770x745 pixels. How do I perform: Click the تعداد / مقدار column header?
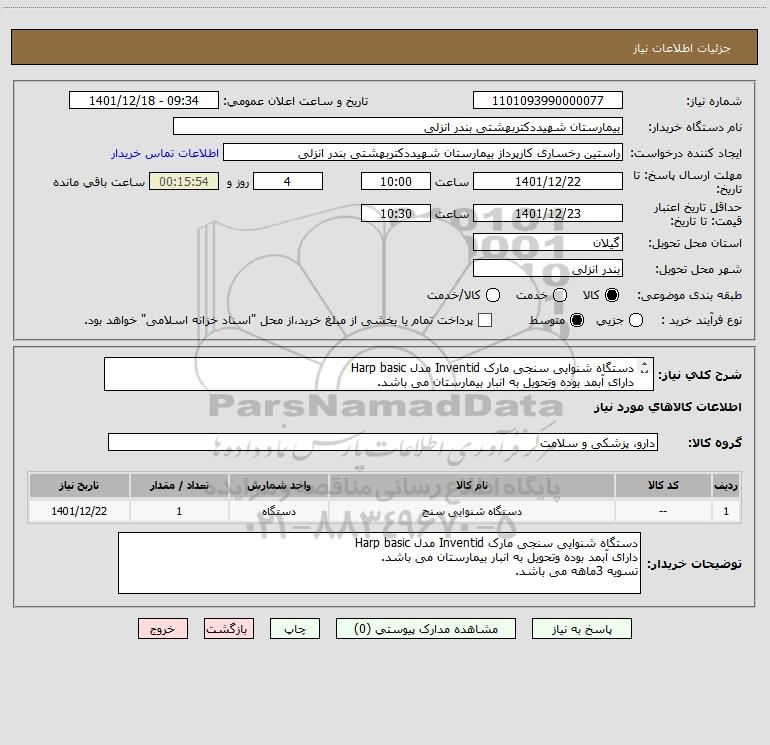pos(179,485)
